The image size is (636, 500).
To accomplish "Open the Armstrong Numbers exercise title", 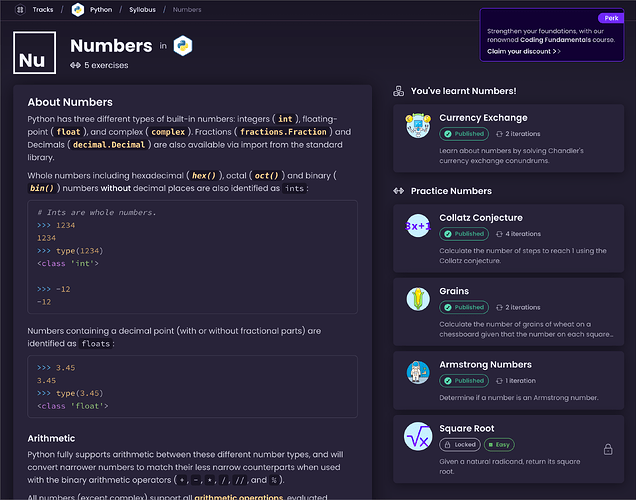I will 486,365.
